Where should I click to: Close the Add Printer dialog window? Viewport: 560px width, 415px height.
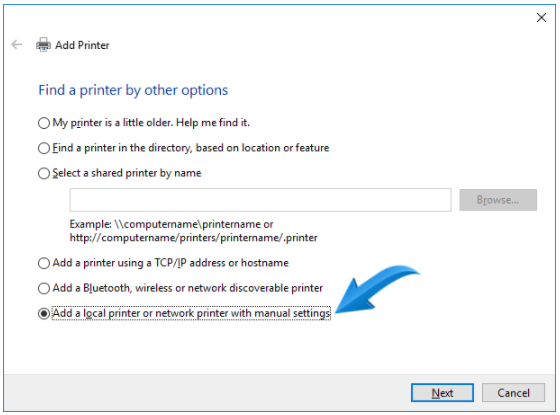pos(541,17)
